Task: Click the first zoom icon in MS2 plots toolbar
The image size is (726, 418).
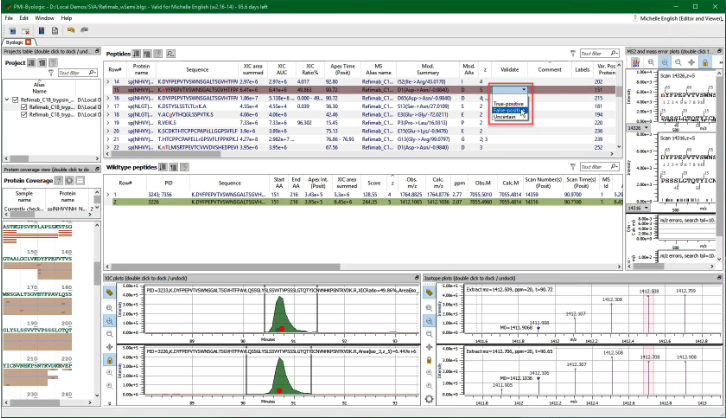Action: pyautogui.click(x=651, y=62)
